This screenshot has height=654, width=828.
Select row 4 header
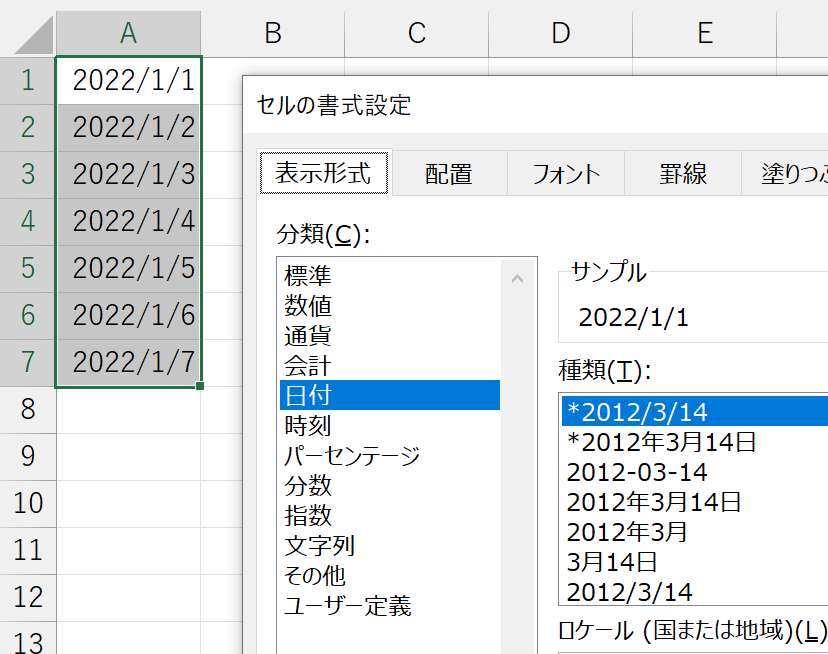(x=27, y=222)
